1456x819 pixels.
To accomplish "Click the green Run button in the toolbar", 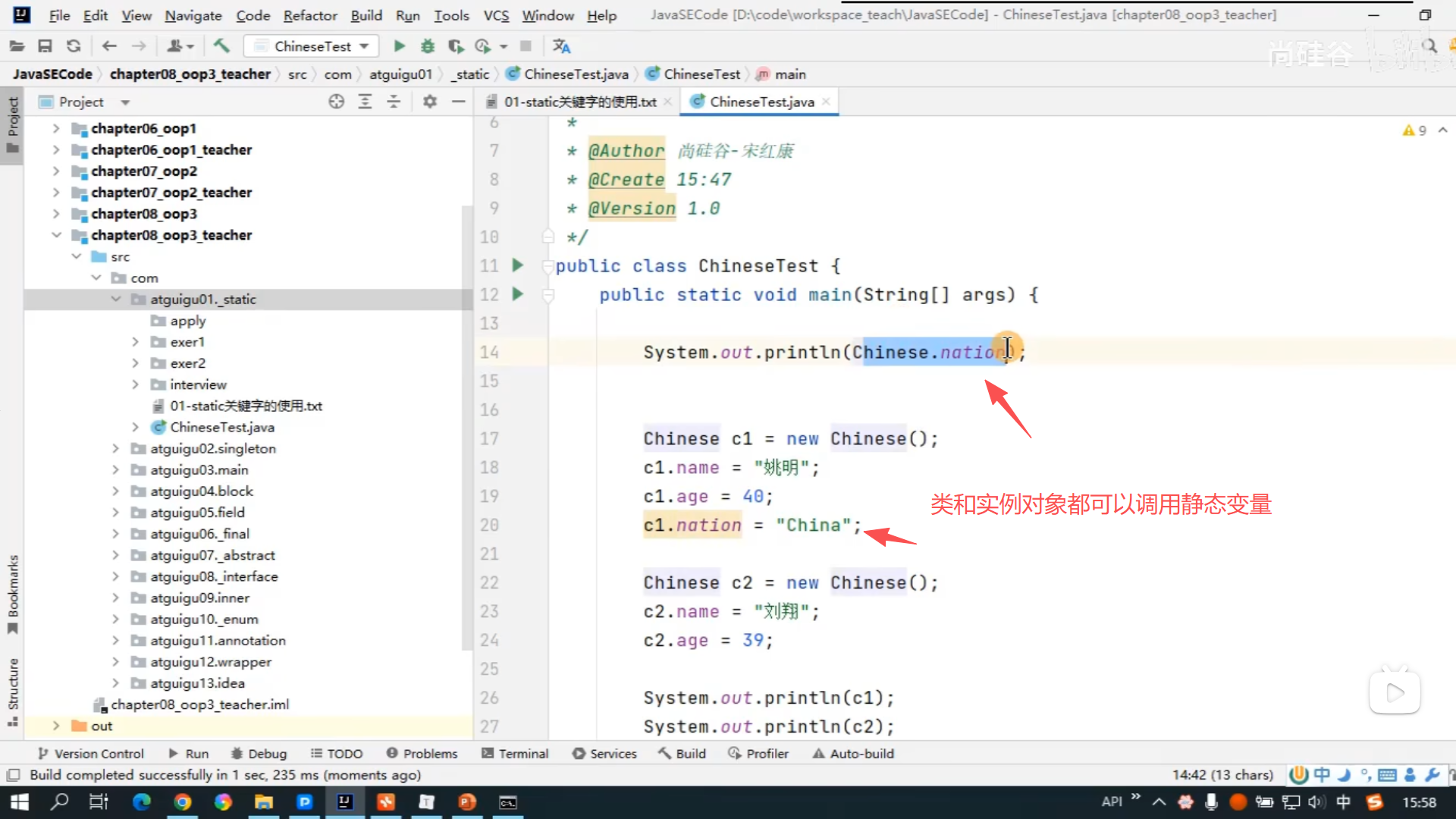I will 399,46.
